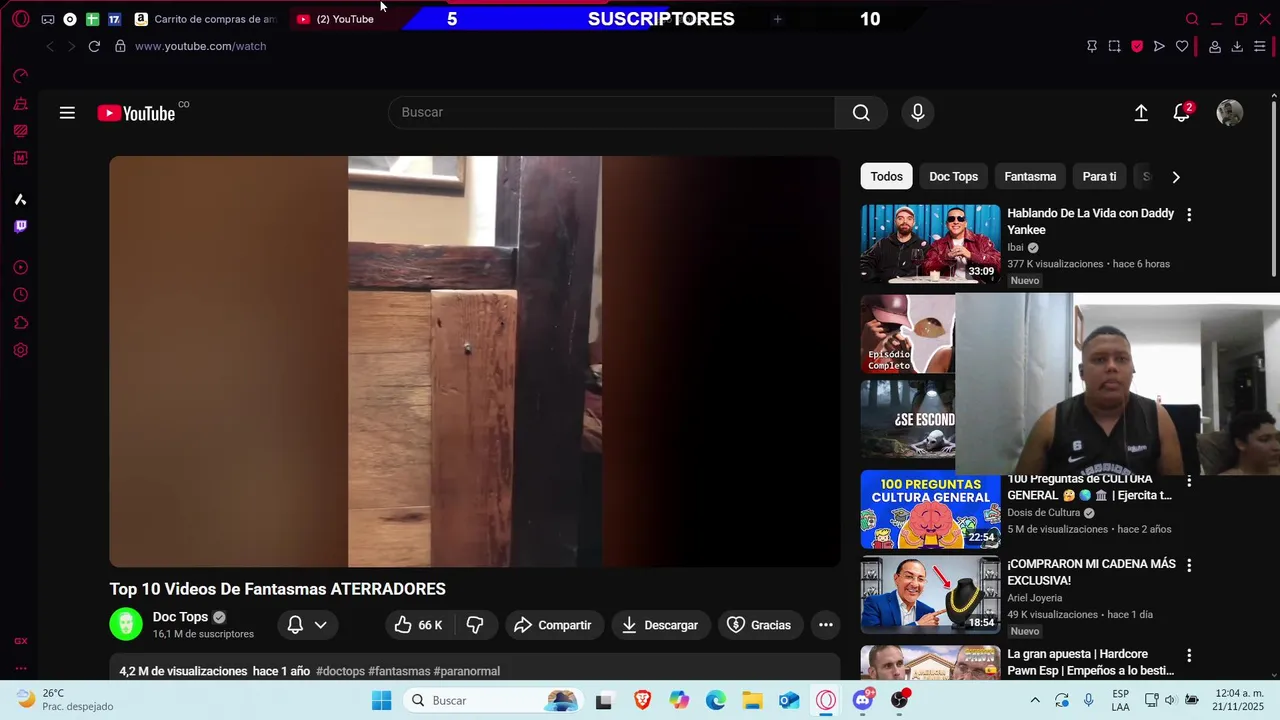The width and height of the screenshot is (1280, 720).
Task: Take a snapshot with the capture icon
Action: (x=1114, y=46)
